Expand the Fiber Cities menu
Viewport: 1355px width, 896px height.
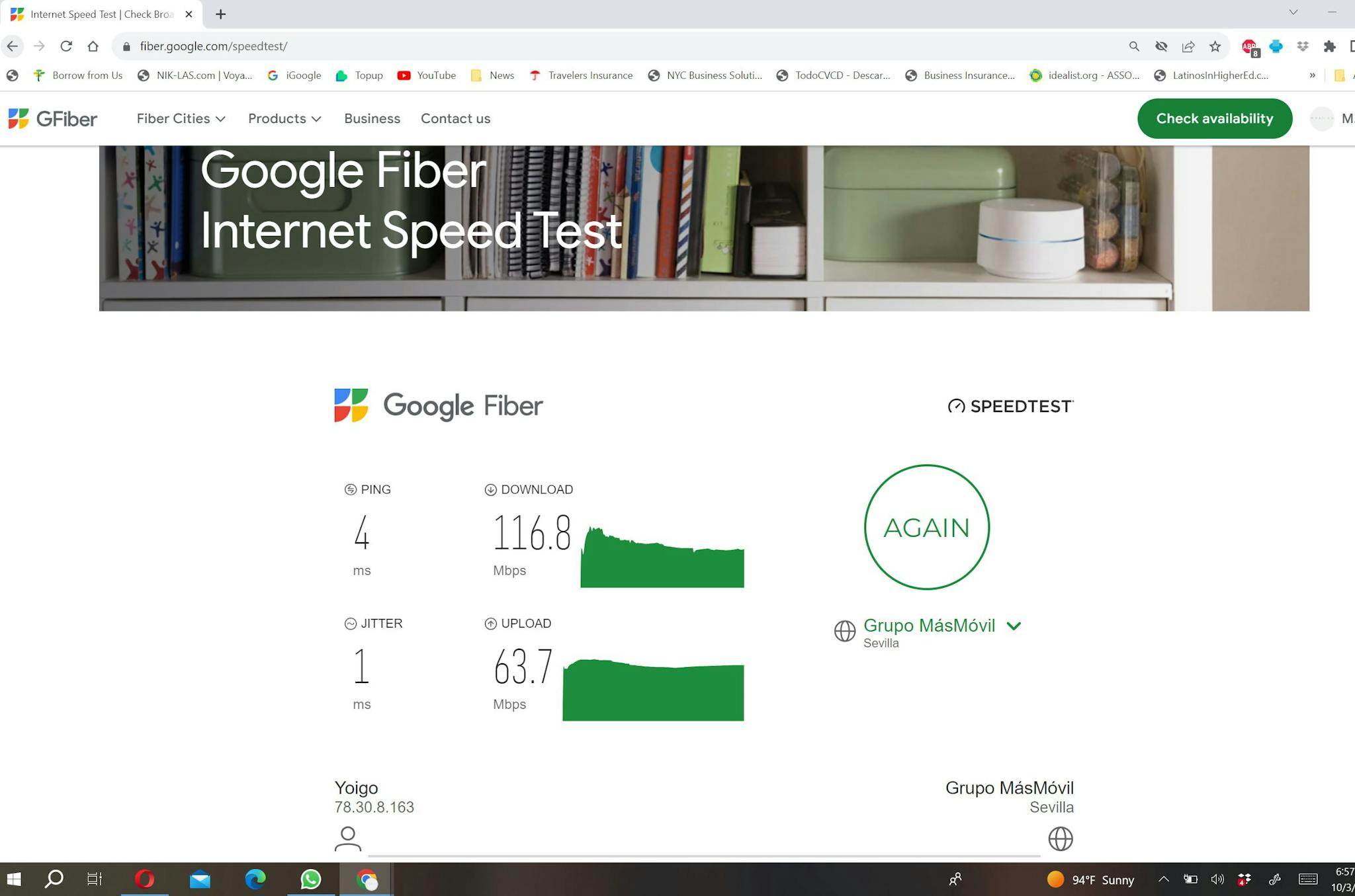(x=181, y=119)
